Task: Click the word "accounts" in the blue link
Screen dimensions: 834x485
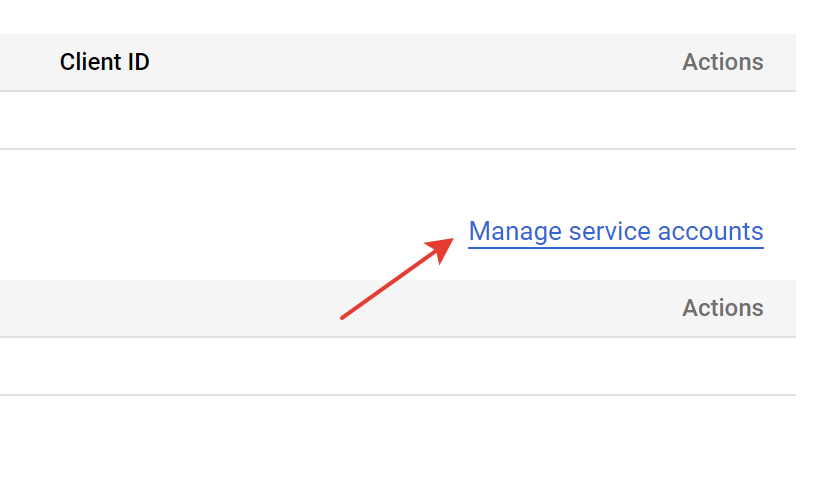Action: (711, 232)
